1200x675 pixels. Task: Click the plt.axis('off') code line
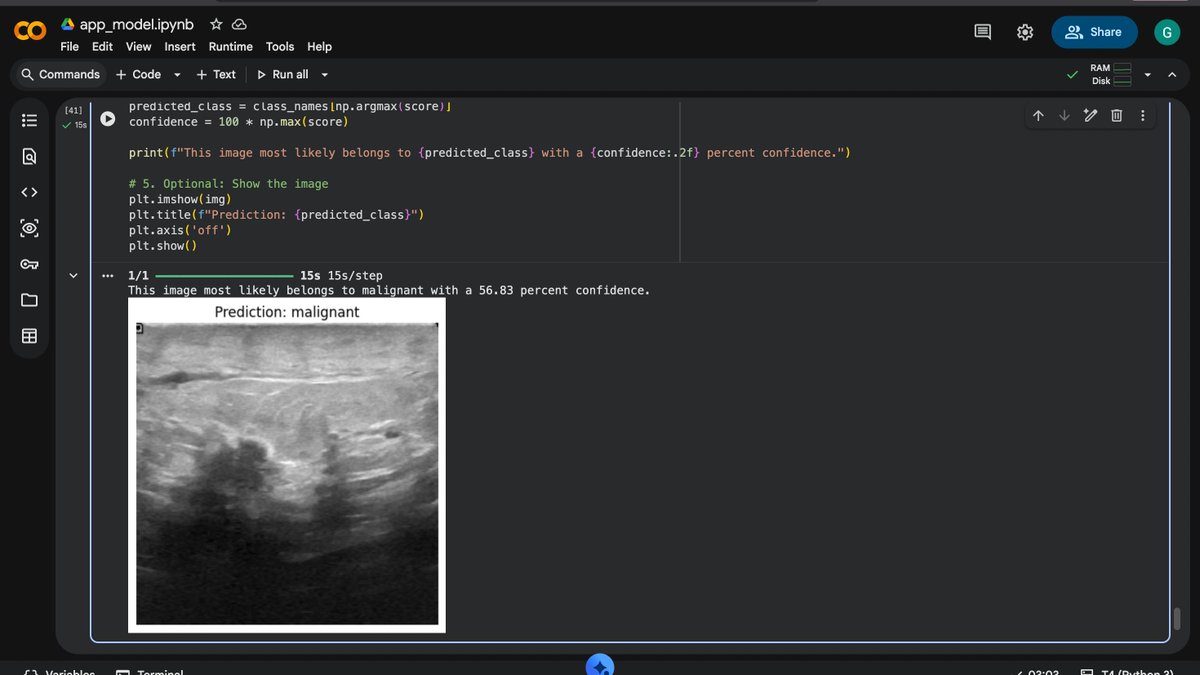pos(180,230)
